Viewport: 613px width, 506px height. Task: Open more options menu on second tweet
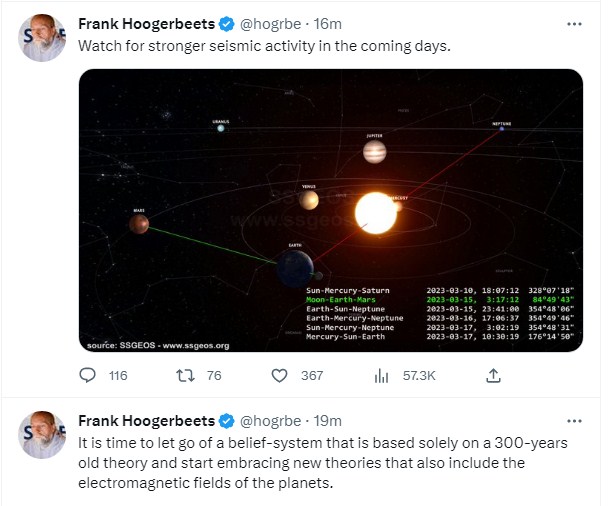574,421
